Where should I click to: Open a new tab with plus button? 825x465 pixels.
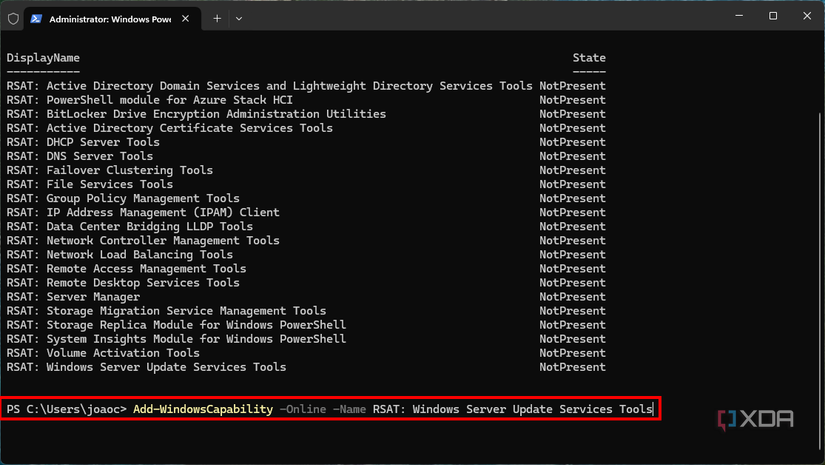[x=217, y=18]
